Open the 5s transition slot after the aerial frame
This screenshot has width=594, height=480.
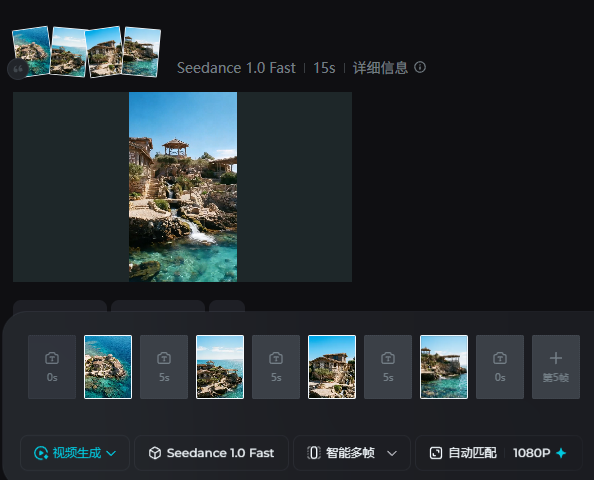coord(164,367)
